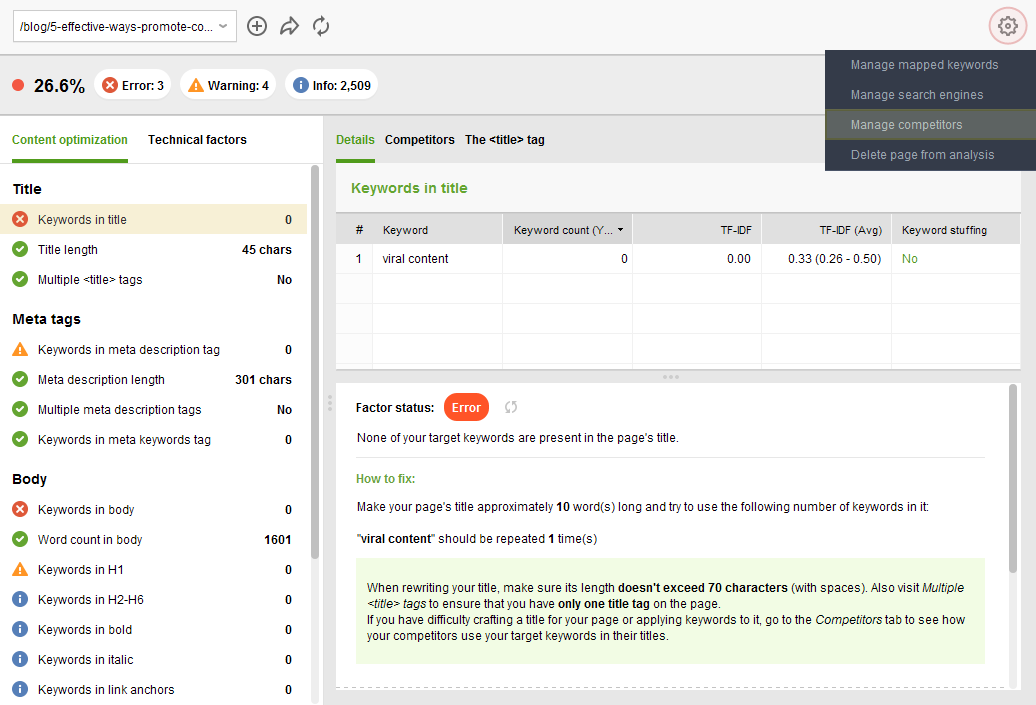Filter by Info: 2,509 badge
The image size is (1036, 705).
pos(332,85)
